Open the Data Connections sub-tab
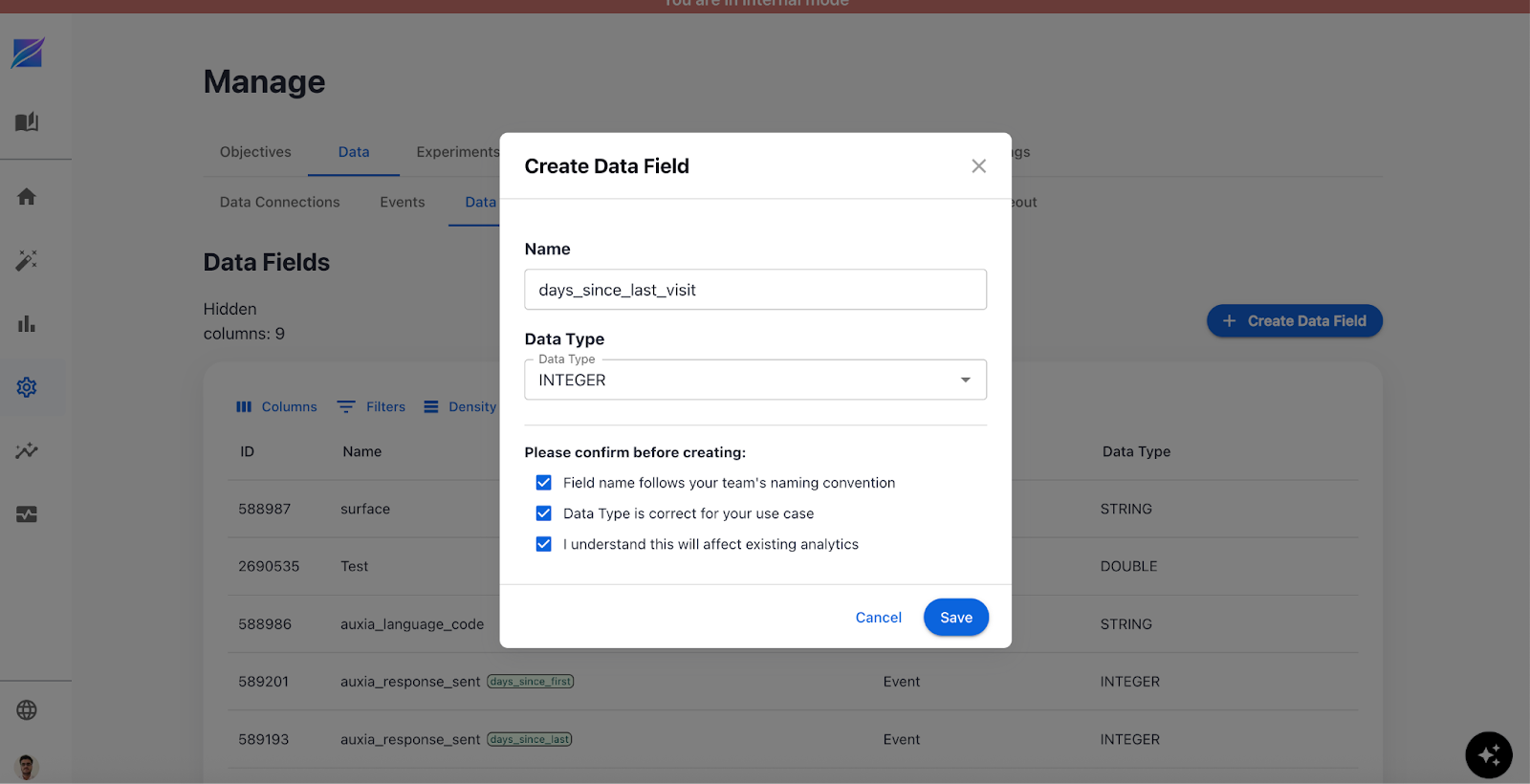Image resolution: width=1530 pixels, height=784 pixels. coord(280,202)
